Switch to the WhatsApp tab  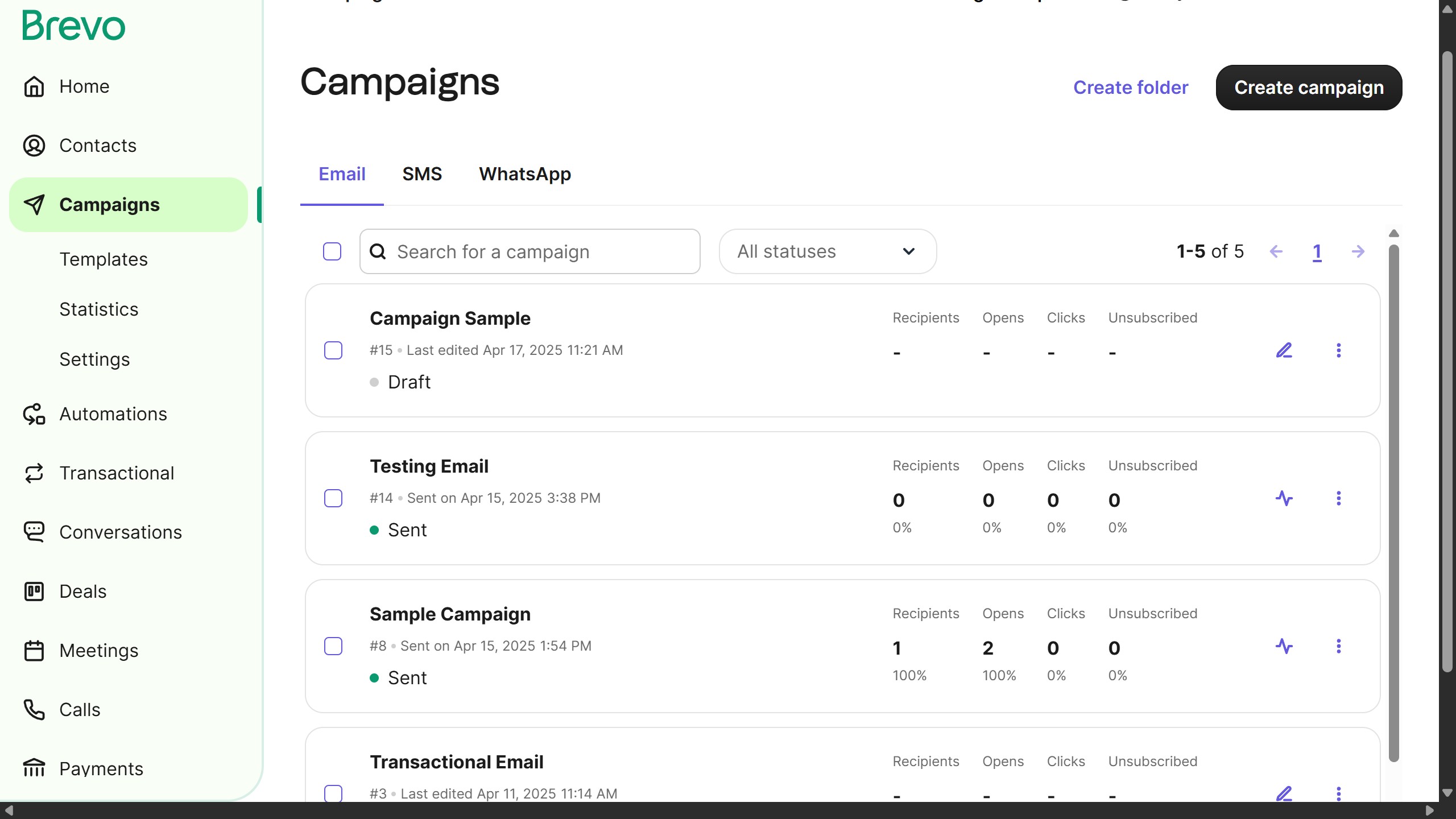(x=524, y=174)
